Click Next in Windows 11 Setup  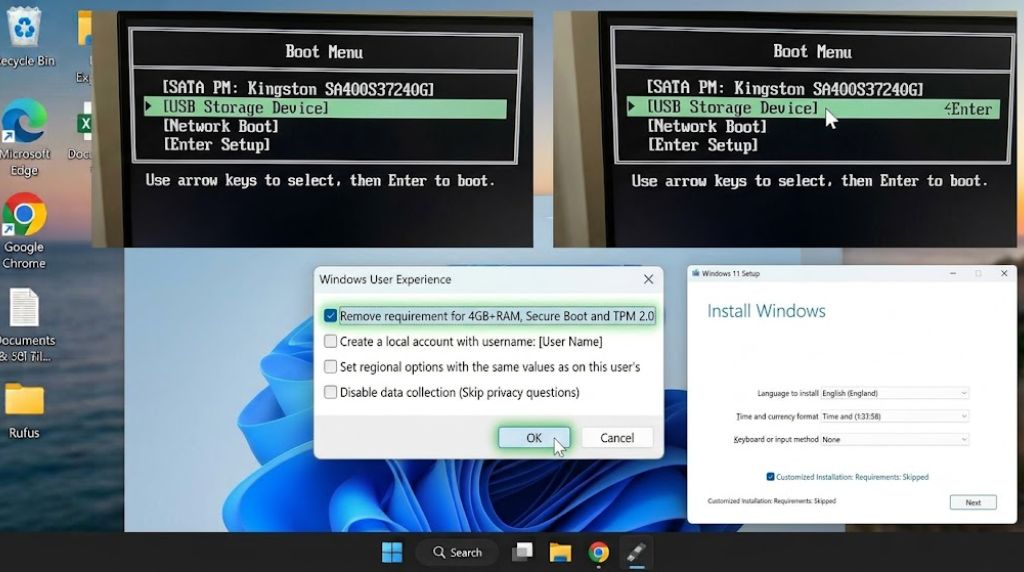[973, 502]
